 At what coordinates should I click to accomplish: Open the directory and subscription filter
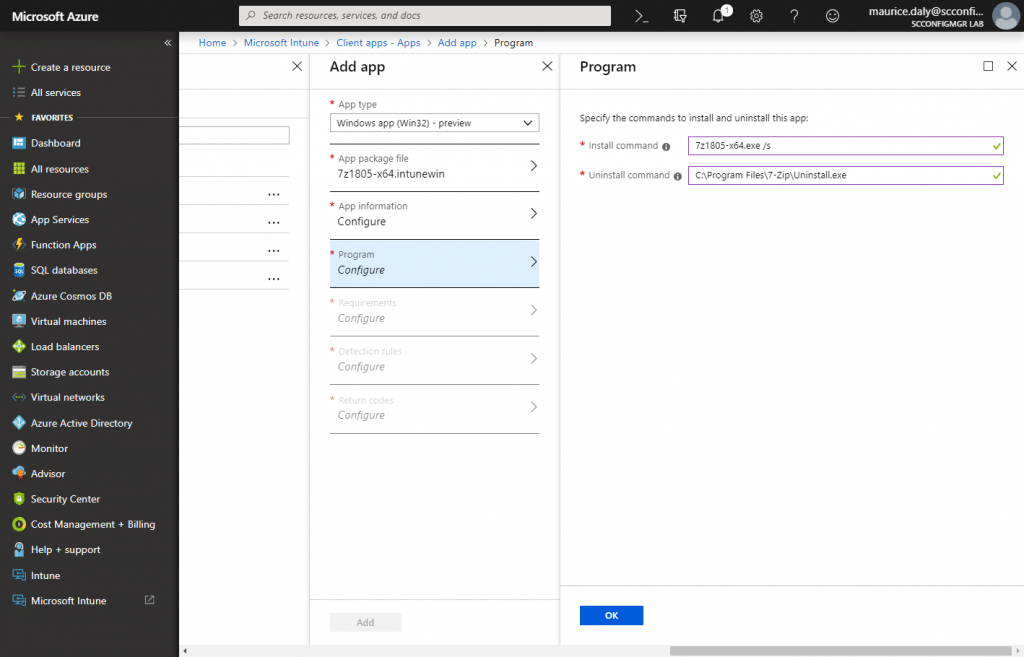pos(679,16)
